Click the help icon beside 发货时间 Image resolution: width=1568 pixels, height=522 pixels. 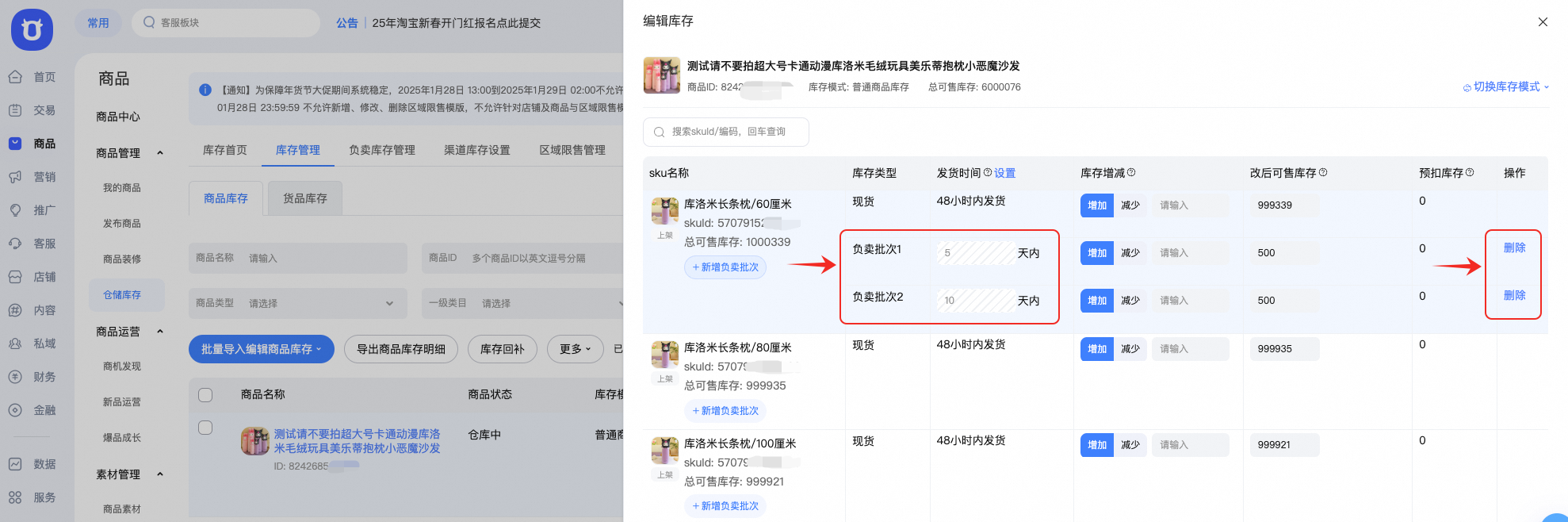pyautogui.click(x=988, y=172)
